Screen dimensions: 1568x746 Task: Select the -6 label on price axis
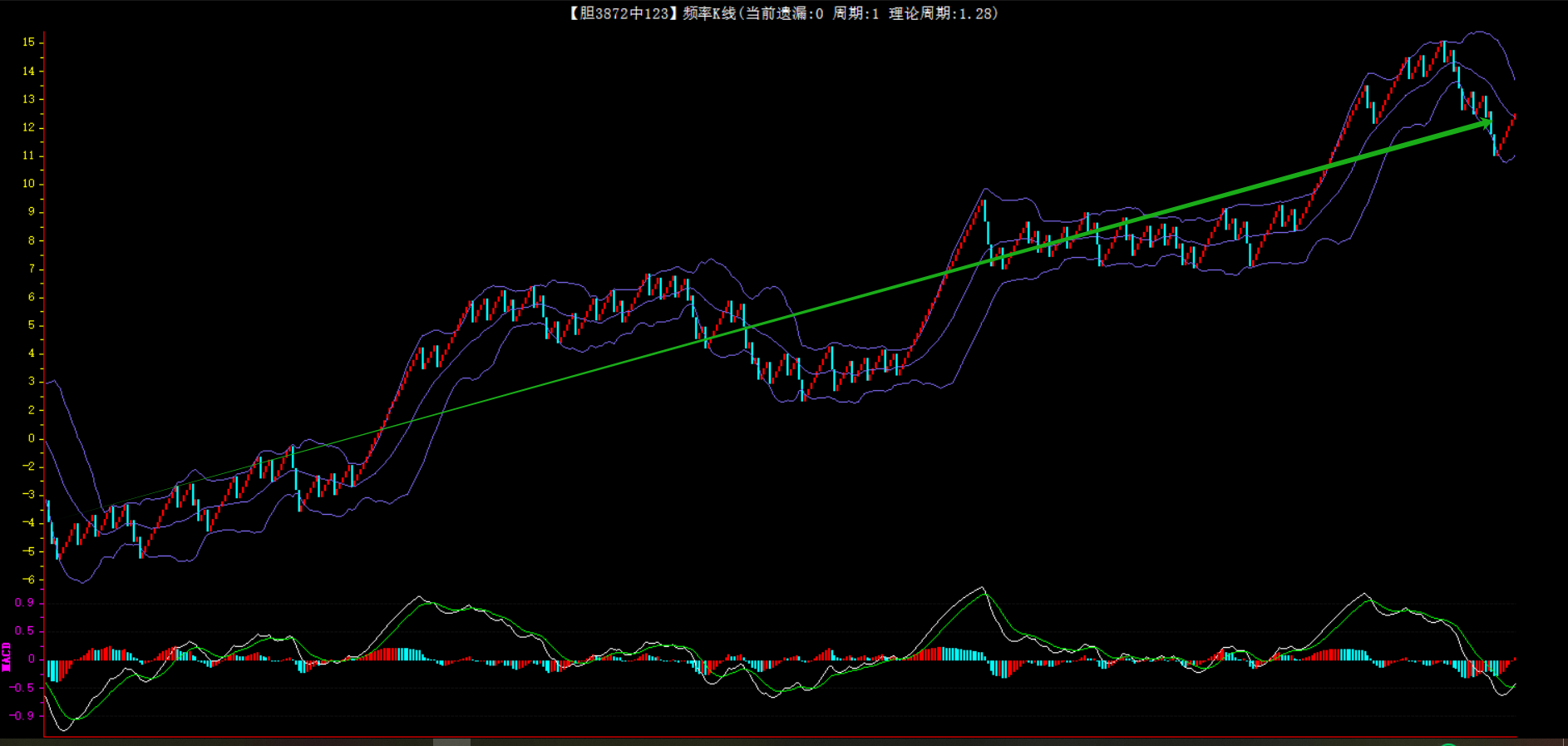29,580
